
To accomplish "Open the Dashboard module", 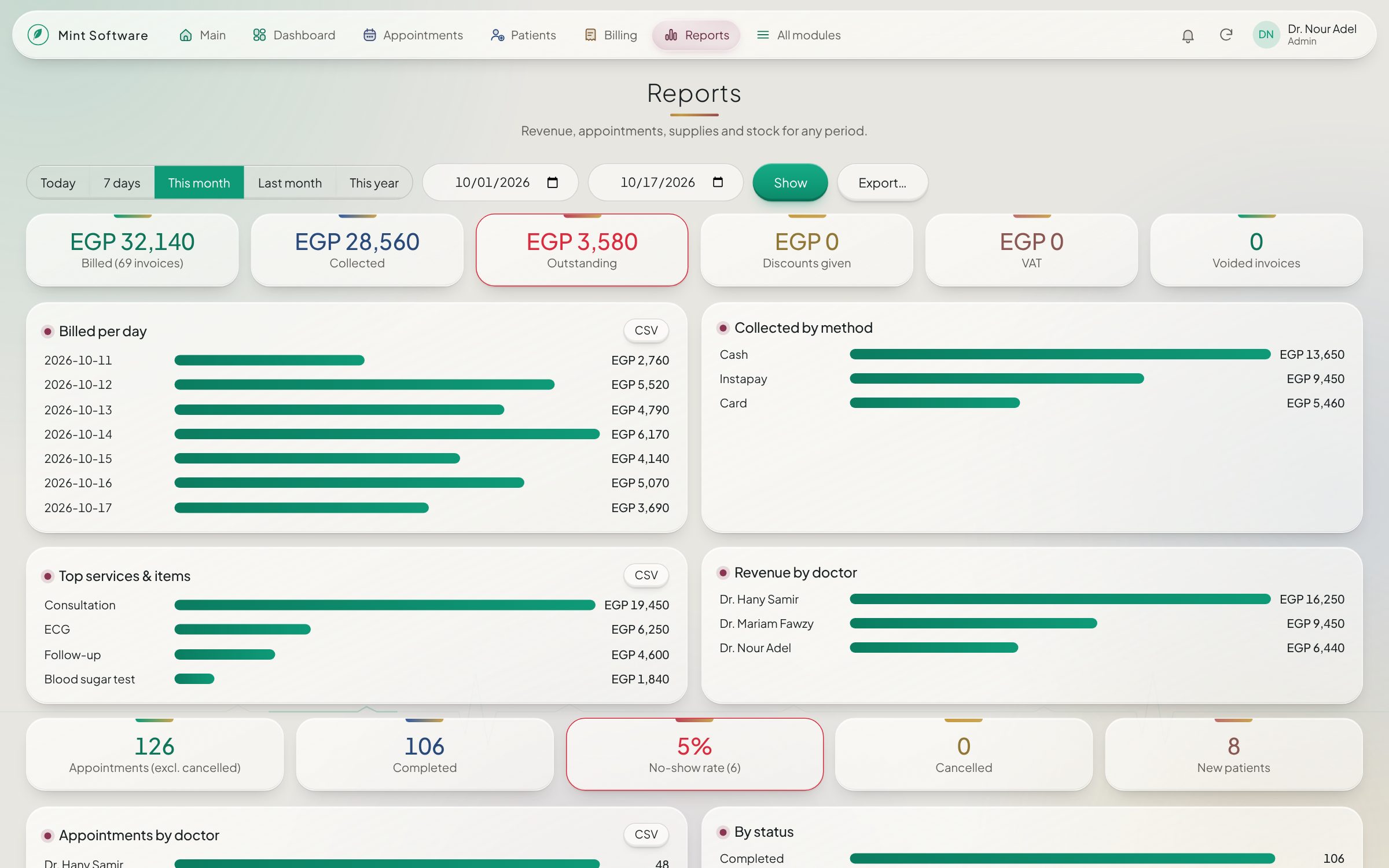I will (294, 35).
